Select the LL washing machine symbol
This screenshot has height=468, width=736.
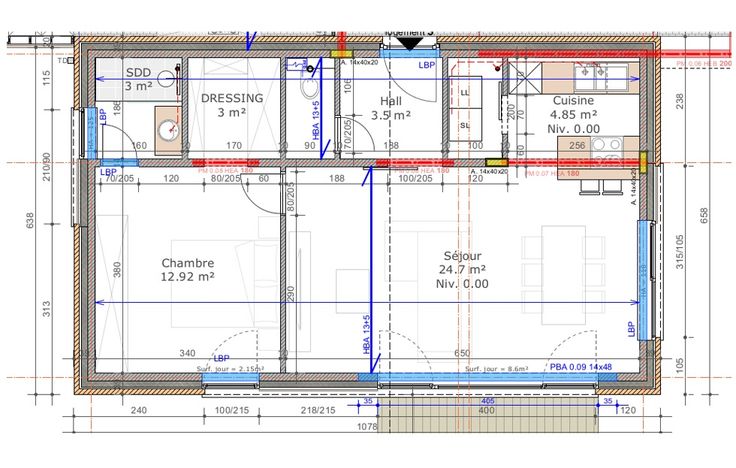pyautogui.click(x=466, y=93)
